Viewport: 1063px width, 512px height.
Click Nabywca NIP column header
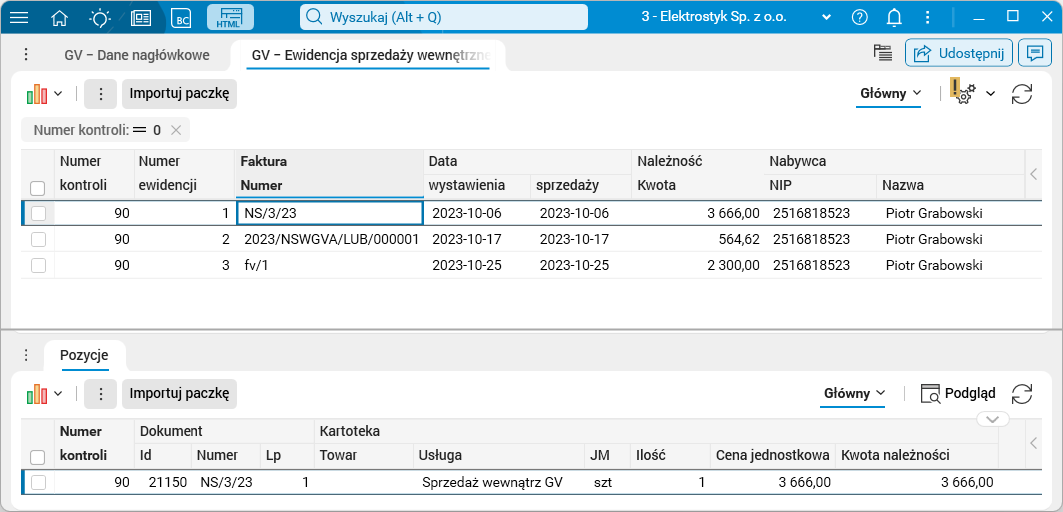pyautogui.click(x=820, y=186)
